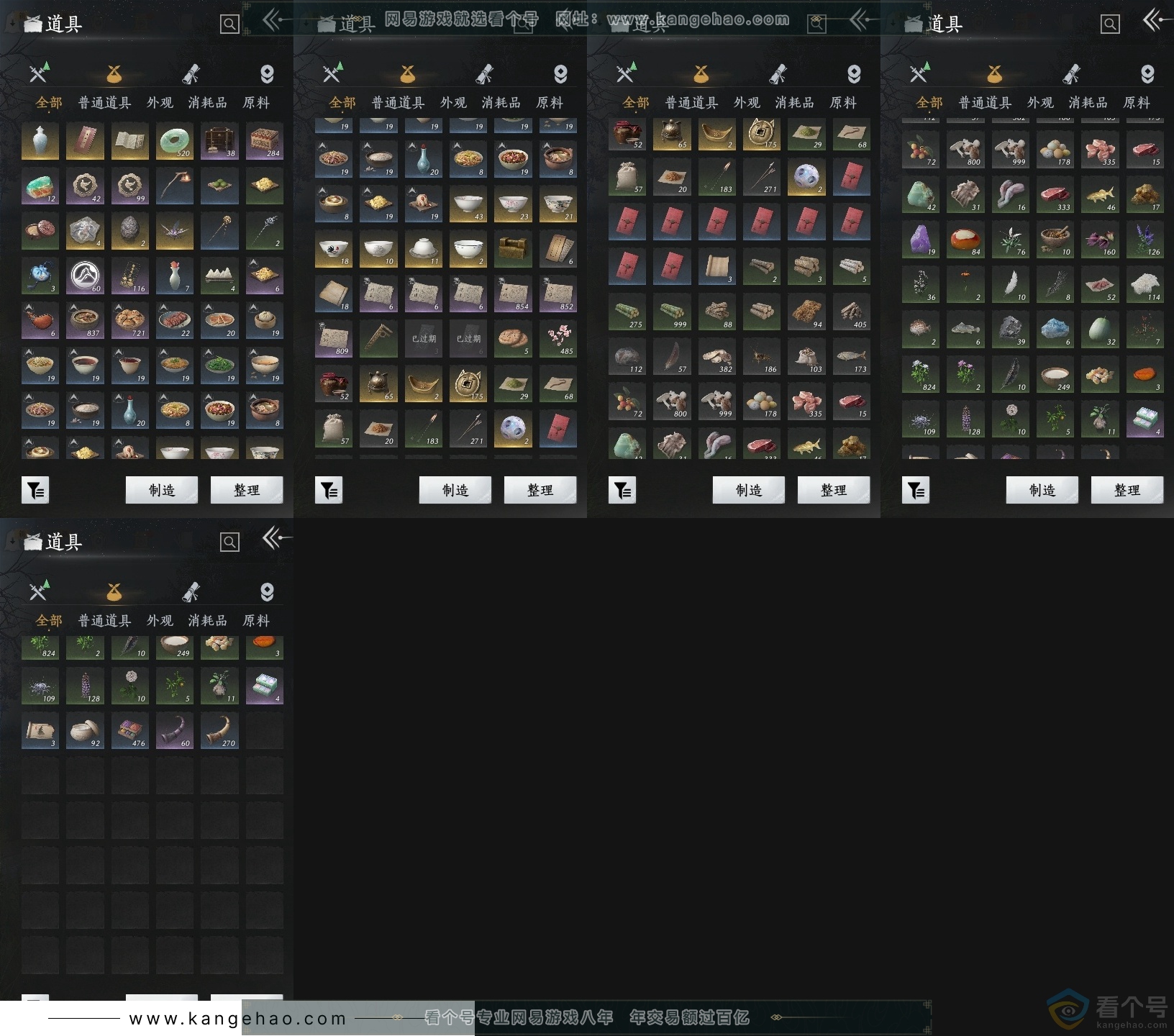Click 制造 button in the top-right panel
This screenshot has width=1174, height=1036.
point(1042,490)
